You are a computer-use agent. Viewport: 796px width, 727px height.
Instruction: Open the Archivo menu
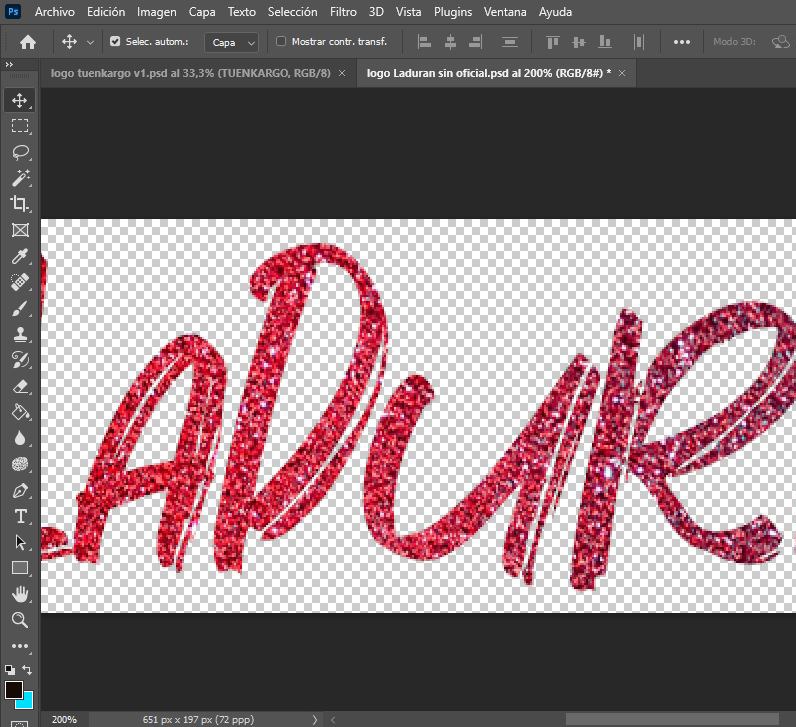(55, 12)
